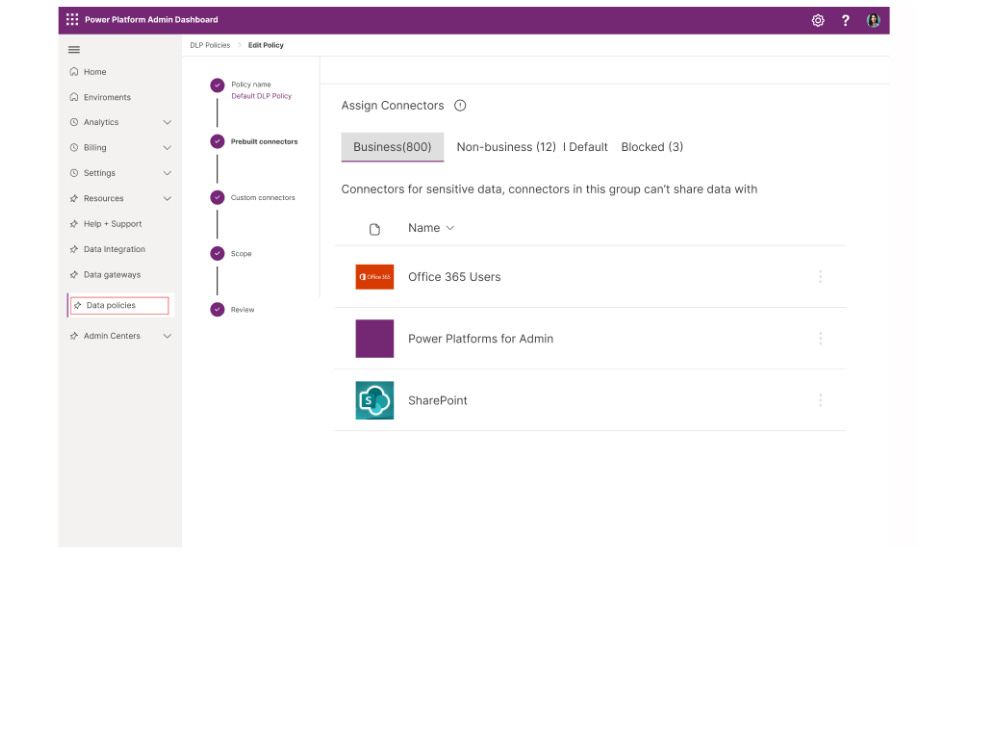
Task: Click the Edit Policy breadcrumb text
Action: [x=266, y=45]
